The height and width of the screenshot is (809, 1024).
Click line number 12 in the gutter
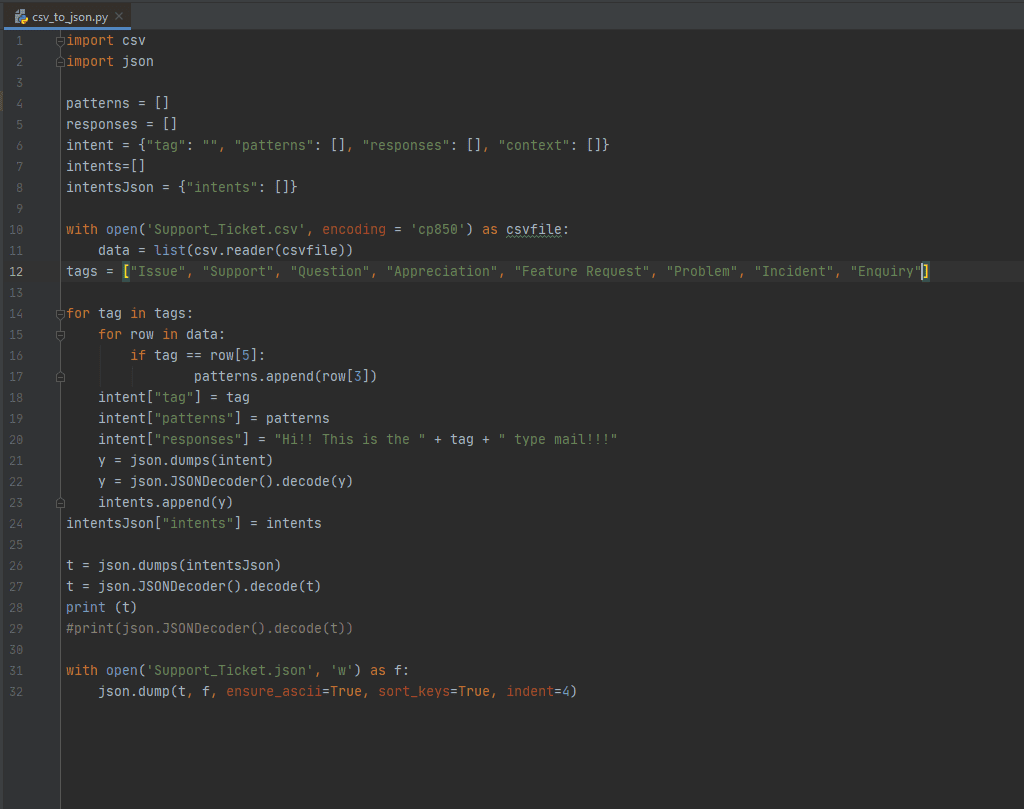pos(17,272)
